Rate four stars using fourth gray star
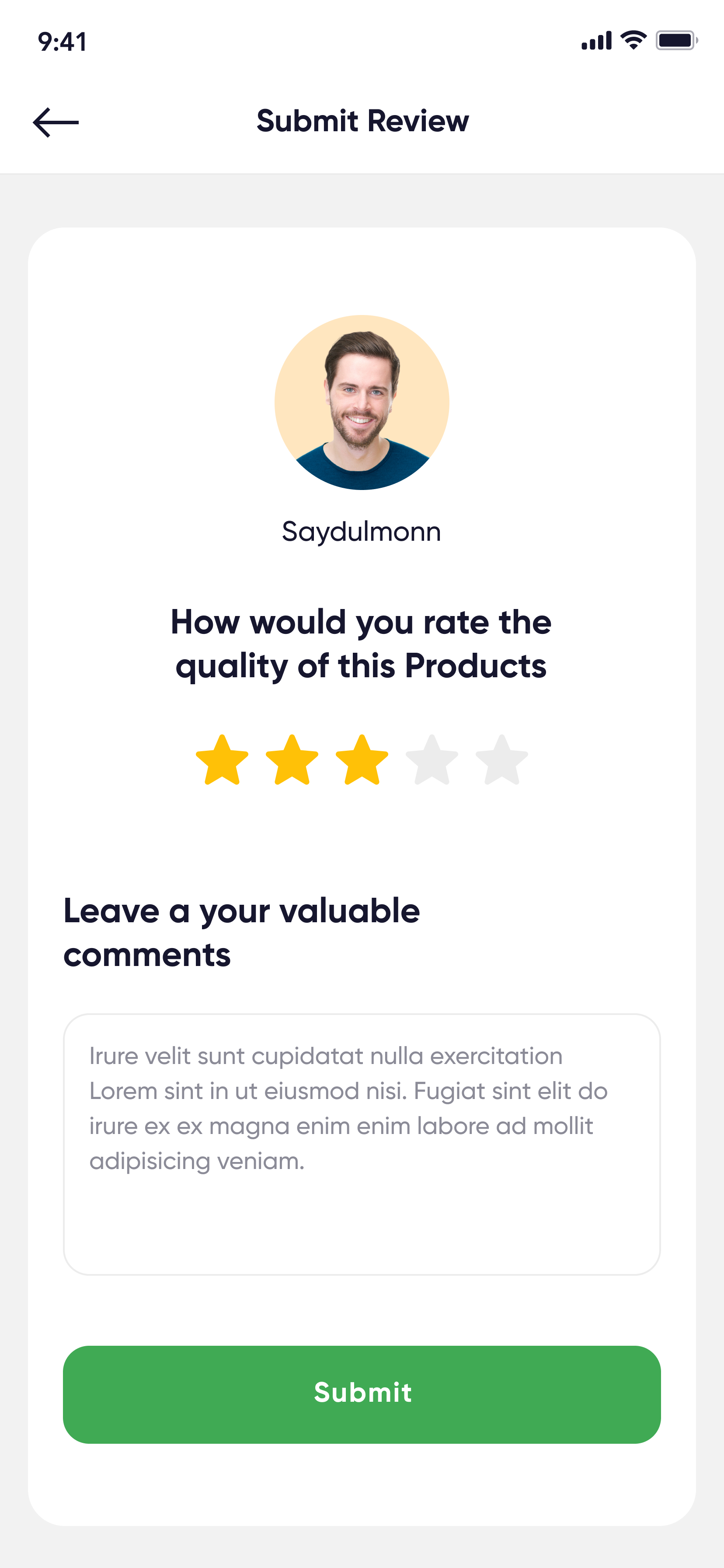This screenshot has width=724, height=1568. [432, 761]
